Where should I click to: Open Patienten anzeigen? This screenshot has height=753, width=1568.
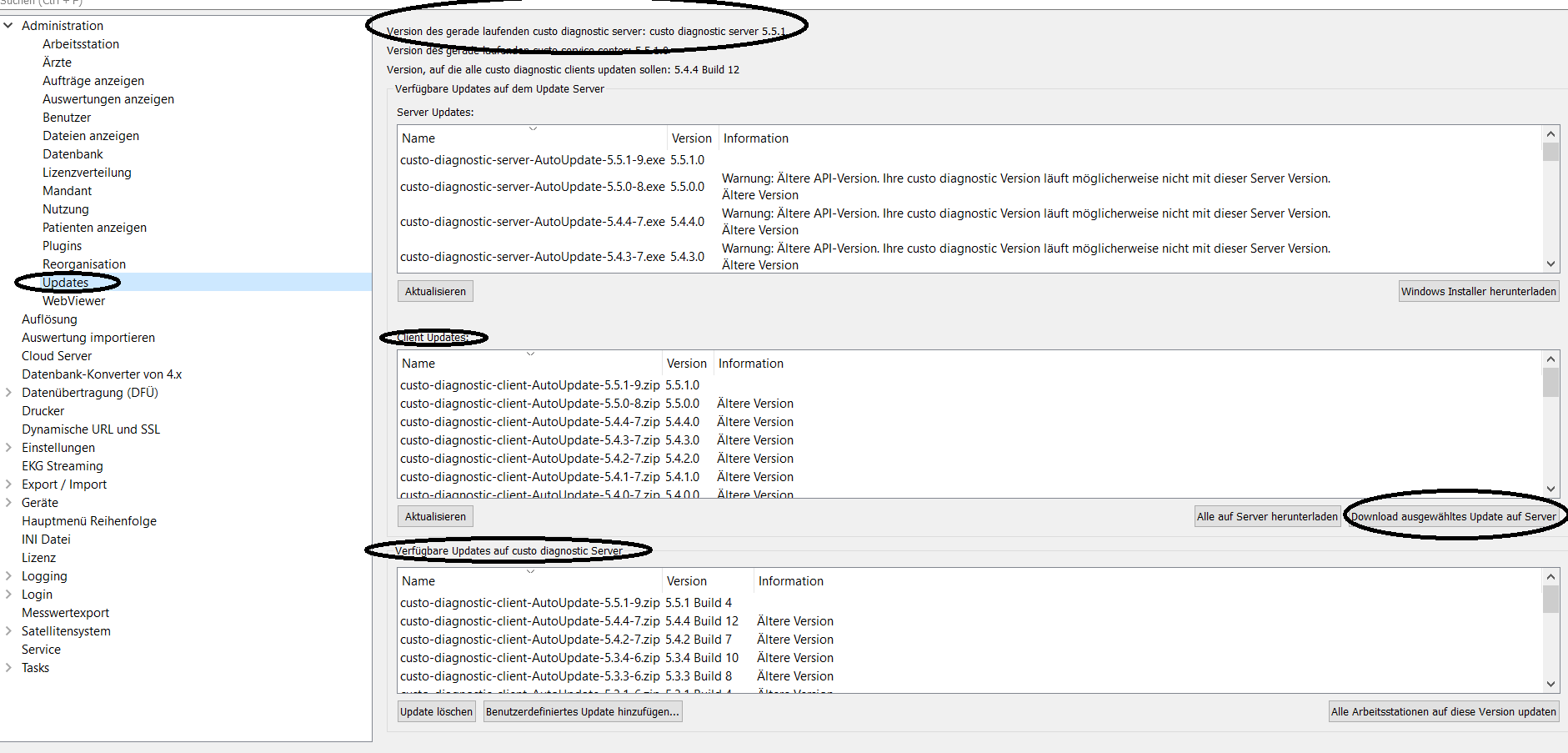coord(94,228)
